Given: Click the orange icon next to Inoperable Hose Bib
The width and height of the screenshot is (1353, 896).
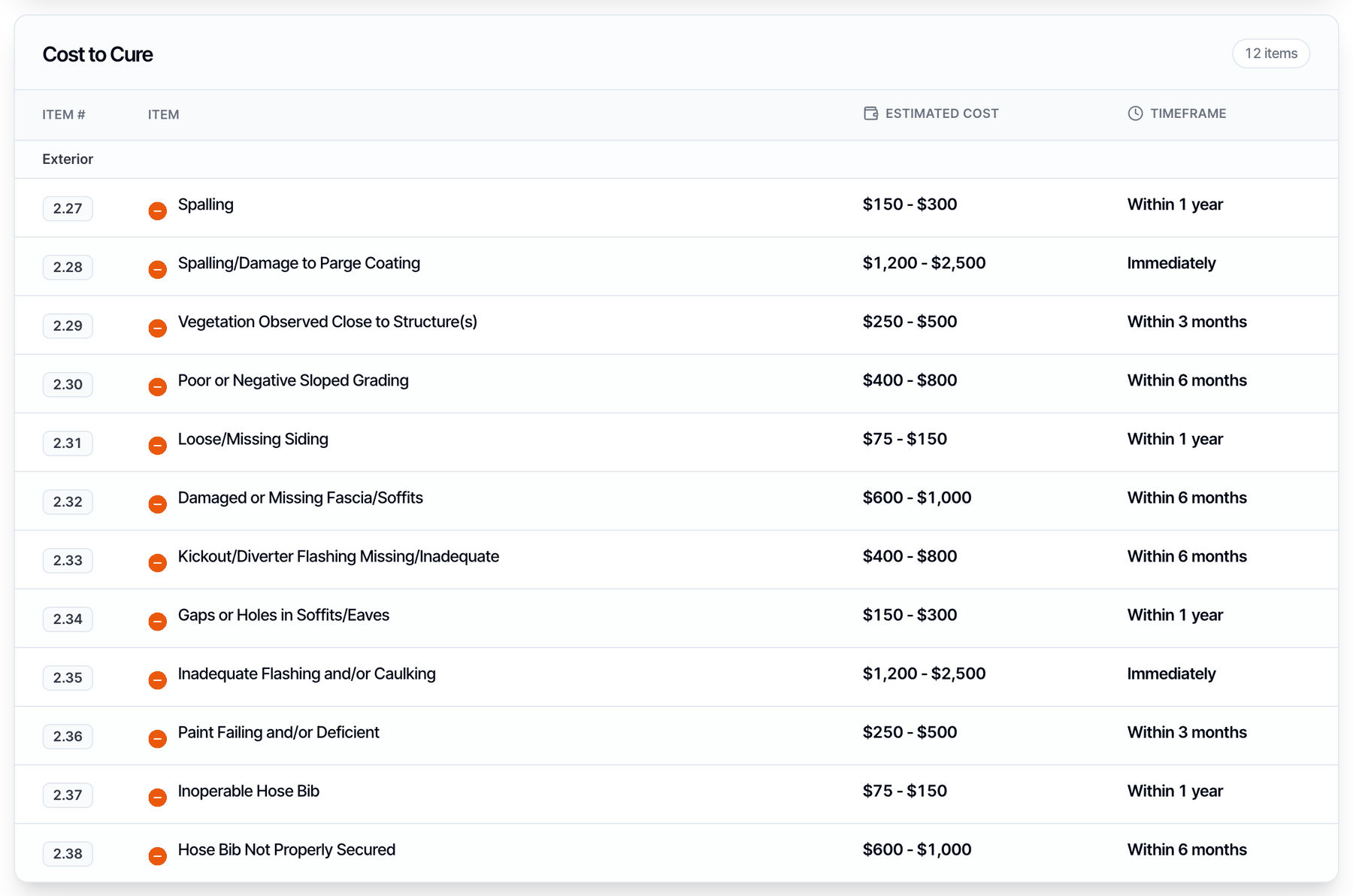Looking at the screenshot, I should [x=157, y=797].
